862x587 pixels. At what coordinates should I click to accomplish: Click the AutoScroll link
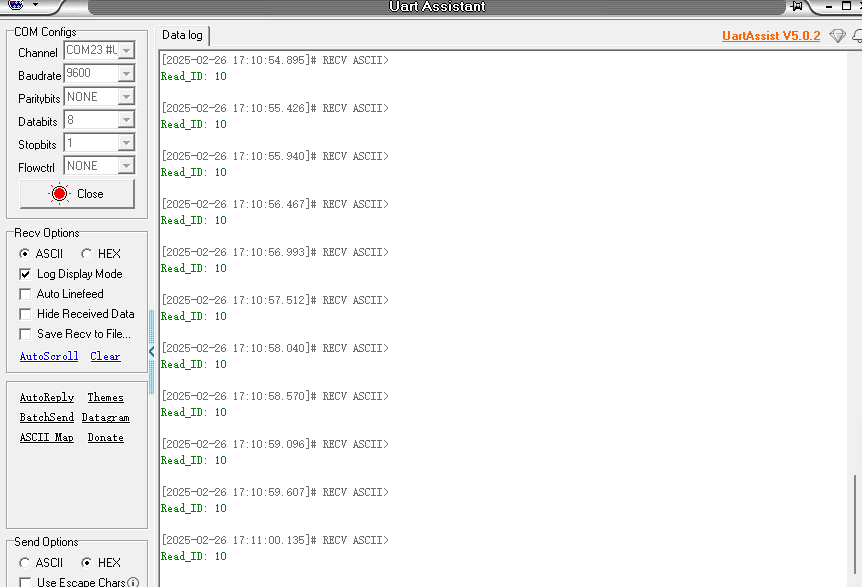coord(49,356)
